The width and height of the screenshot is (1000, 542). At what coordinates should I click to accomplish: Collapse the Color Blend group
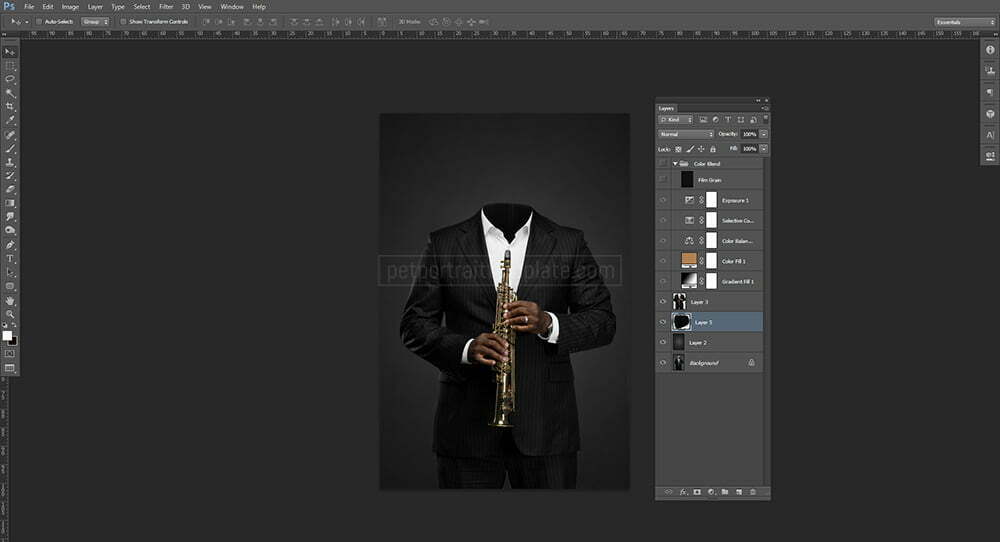point(675,163)
